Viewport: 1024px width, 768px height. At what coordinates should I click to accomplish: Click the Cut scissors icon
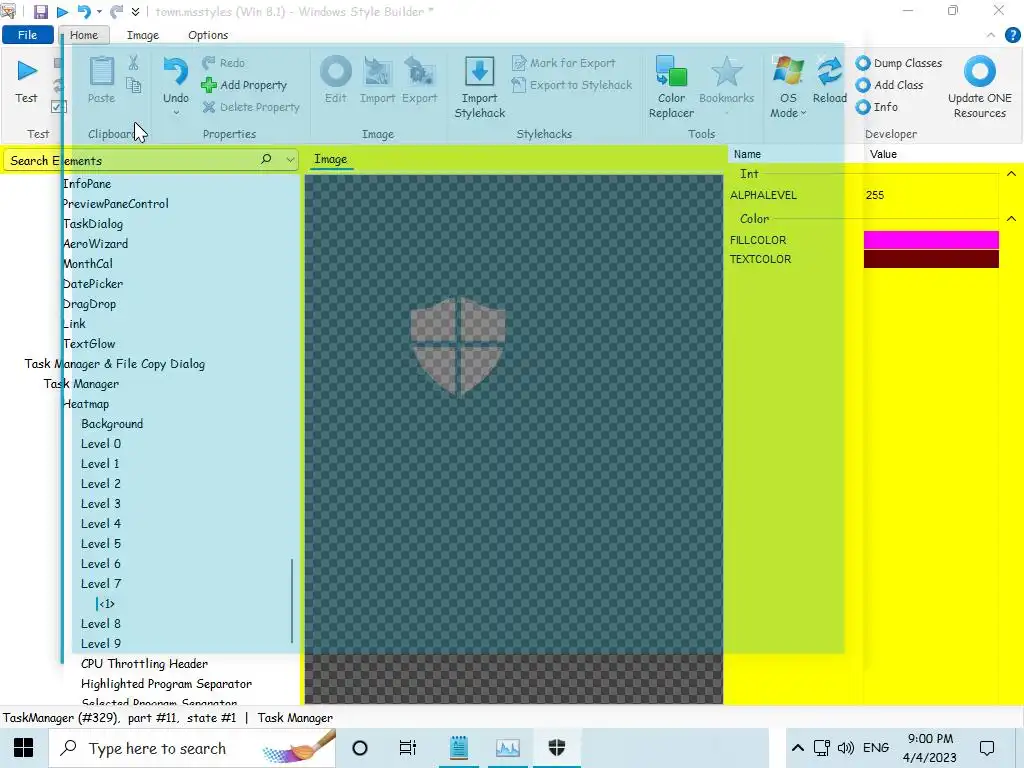pos(133,63)
